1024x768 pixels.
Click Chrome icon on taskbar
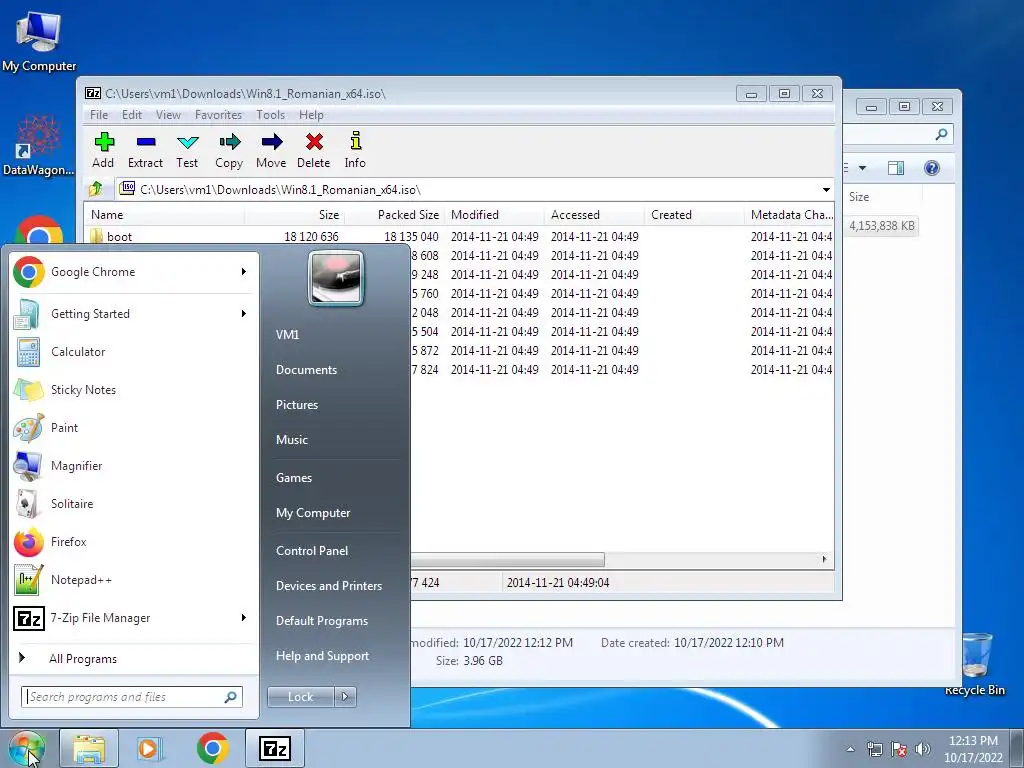point(213,748)
